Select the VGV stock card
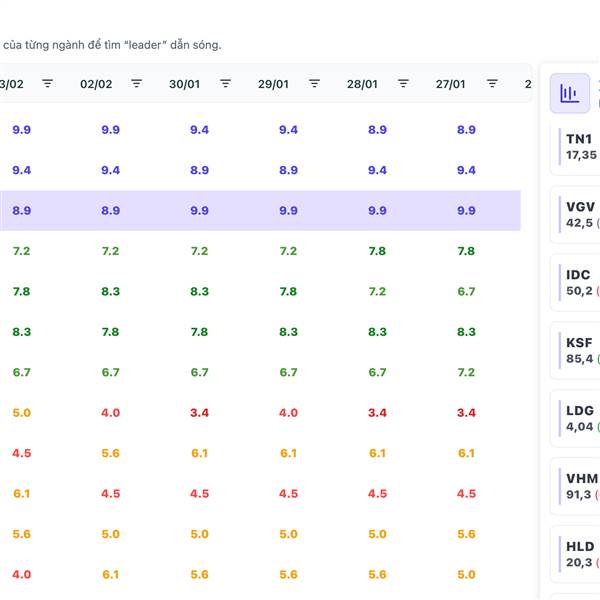 tap(578, 214)
